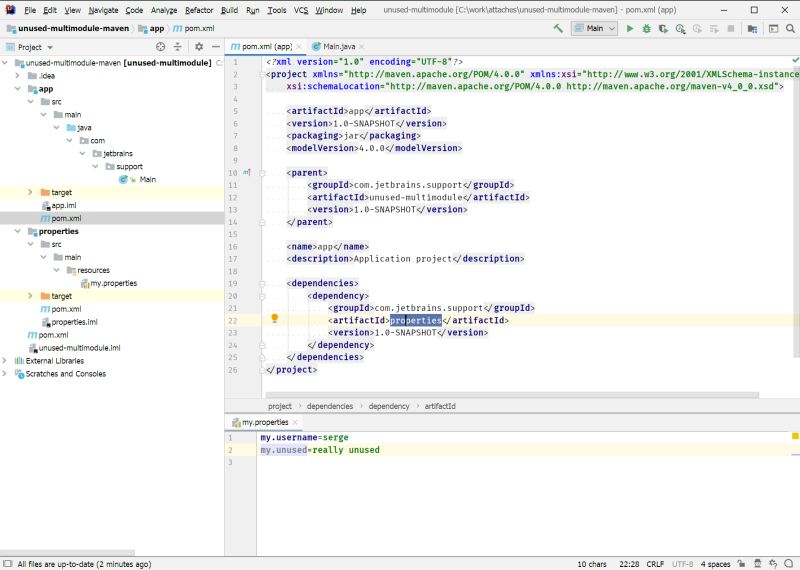The width and height of the screenshot is (800, 570).
Task: Close the pom.xml (app) editor tab
Action: (x=299, y=46)
